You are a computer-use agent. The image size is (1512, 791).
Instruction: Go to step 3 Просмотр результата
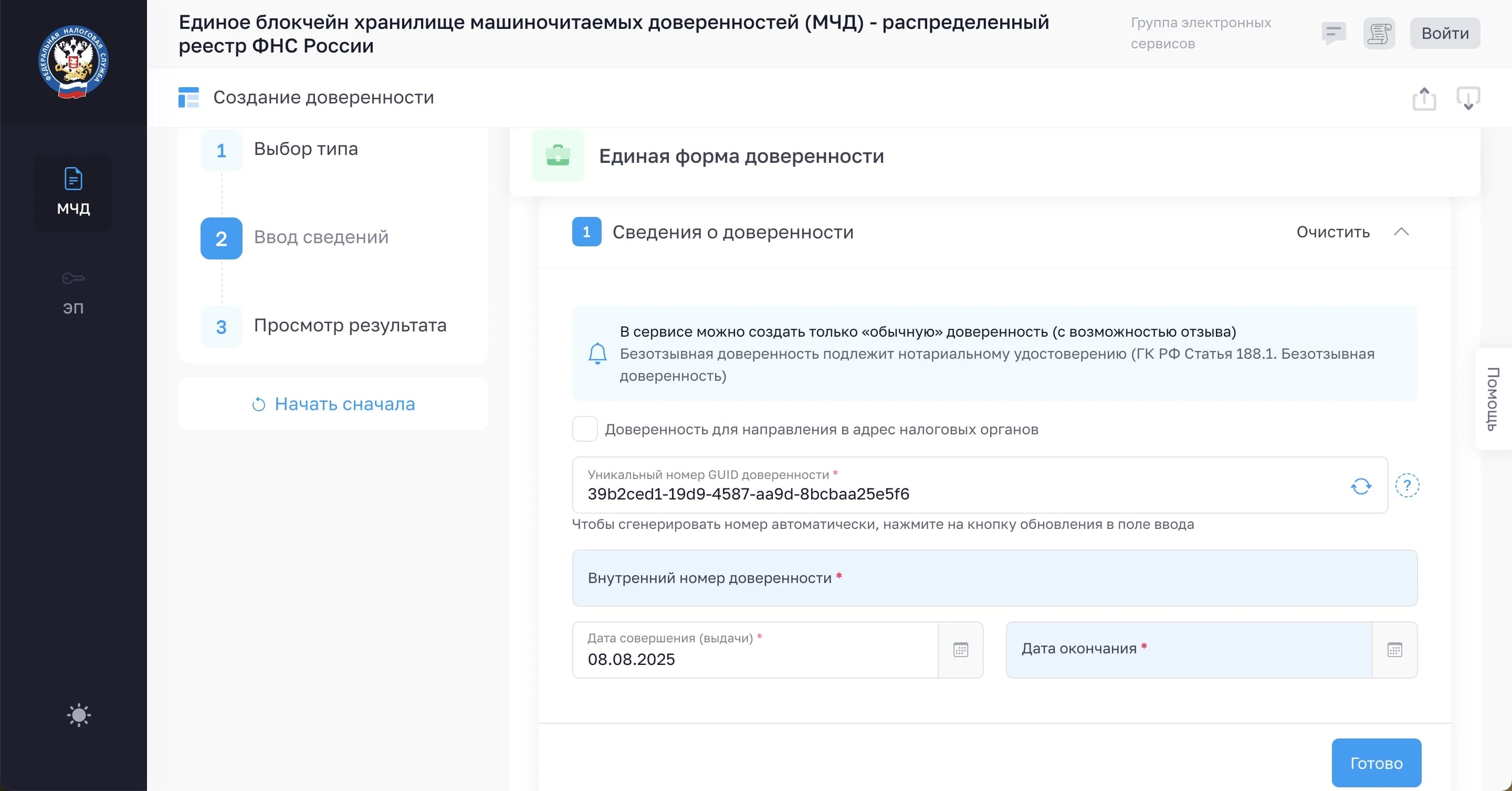350,325
